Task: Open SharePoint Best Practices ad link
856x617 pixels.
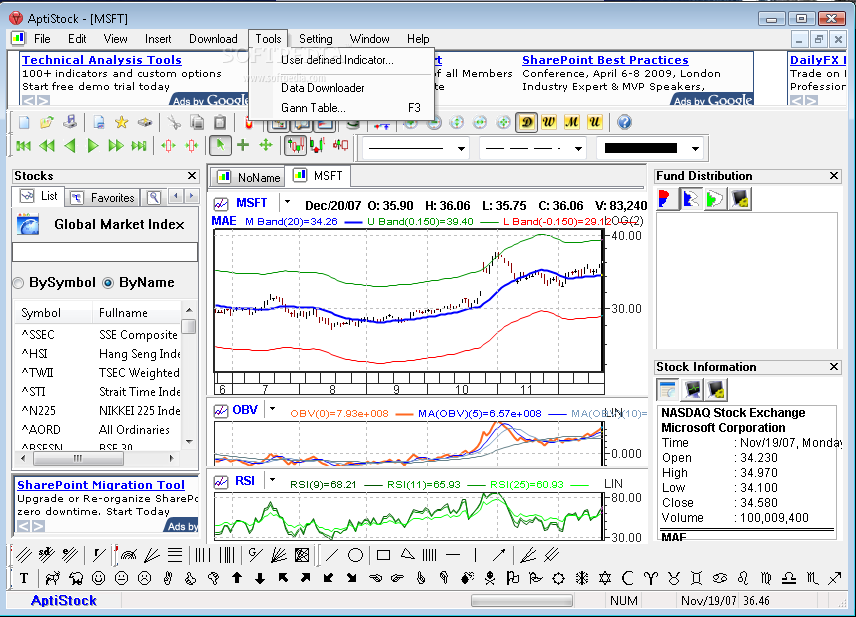Action: 605,60
